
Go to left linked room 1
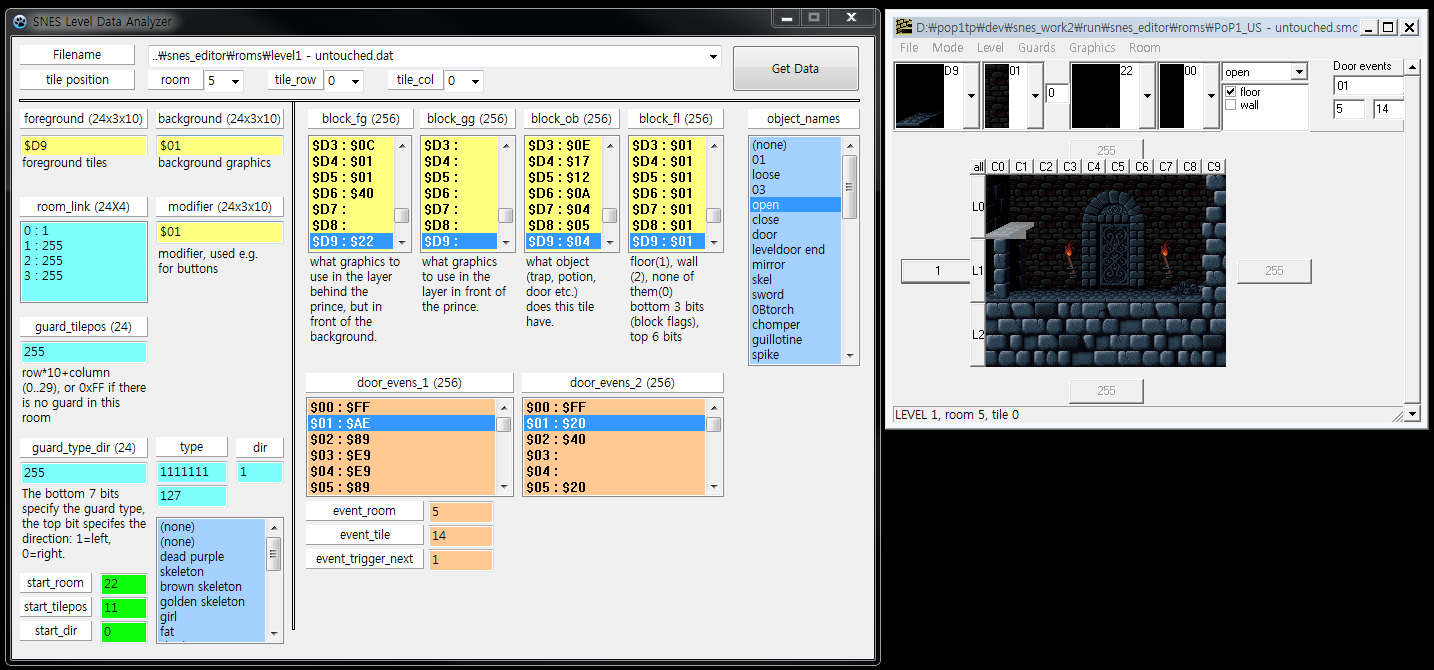(937, 271)
